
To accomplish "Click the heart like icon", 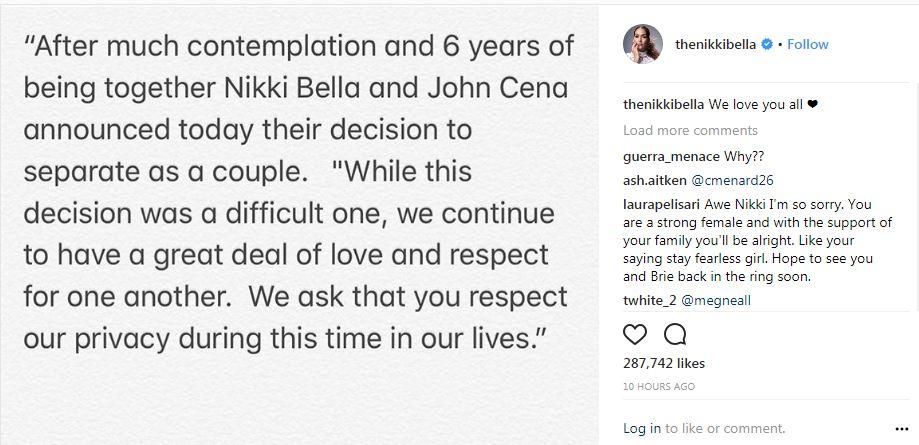I will [x=635, y=335].
